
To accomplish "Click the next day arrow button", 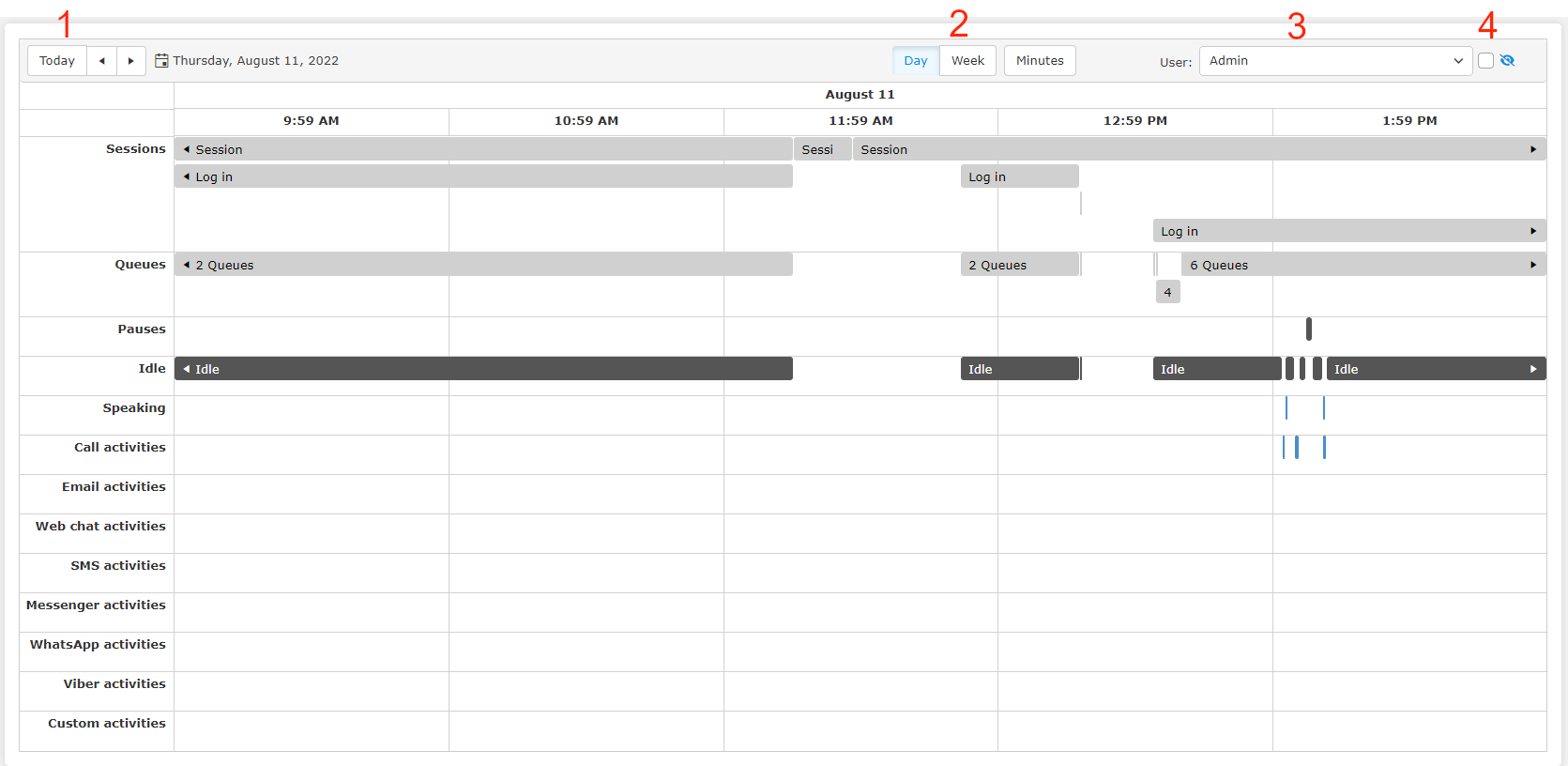I will coord(131,61).
